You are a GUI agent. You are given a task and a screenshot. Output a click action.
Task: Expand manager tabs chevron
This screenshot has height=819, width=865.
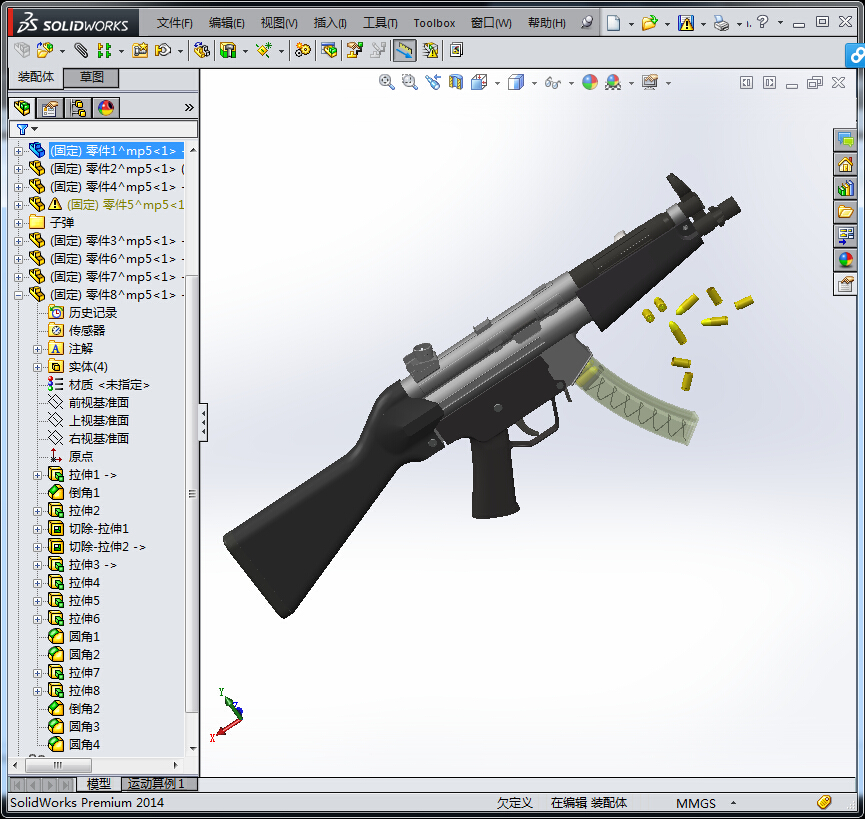pos(189,108)
